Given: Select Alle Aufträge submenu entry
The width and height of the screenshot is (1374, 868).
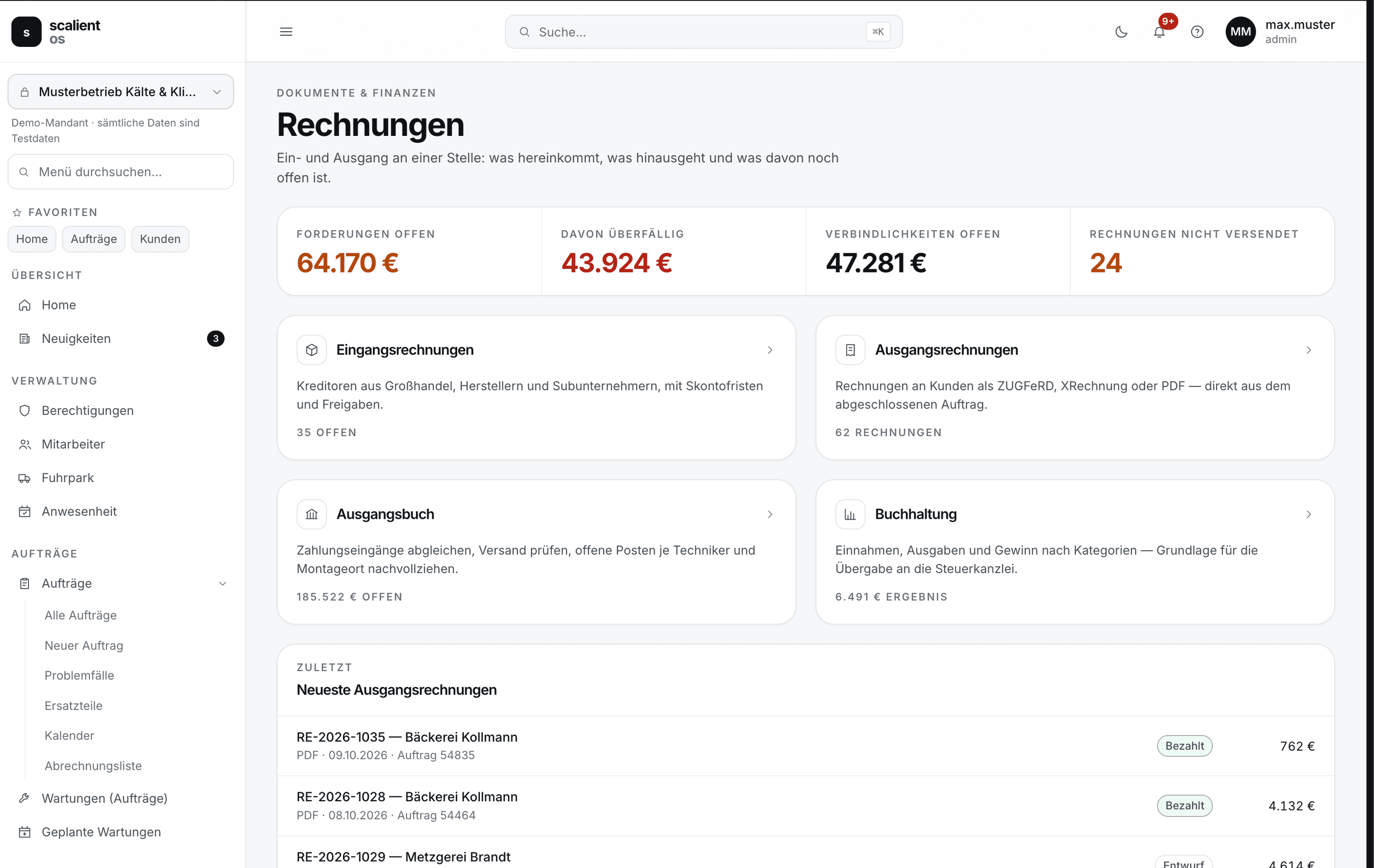Looking at the screenshot, I should coord(80,616).
